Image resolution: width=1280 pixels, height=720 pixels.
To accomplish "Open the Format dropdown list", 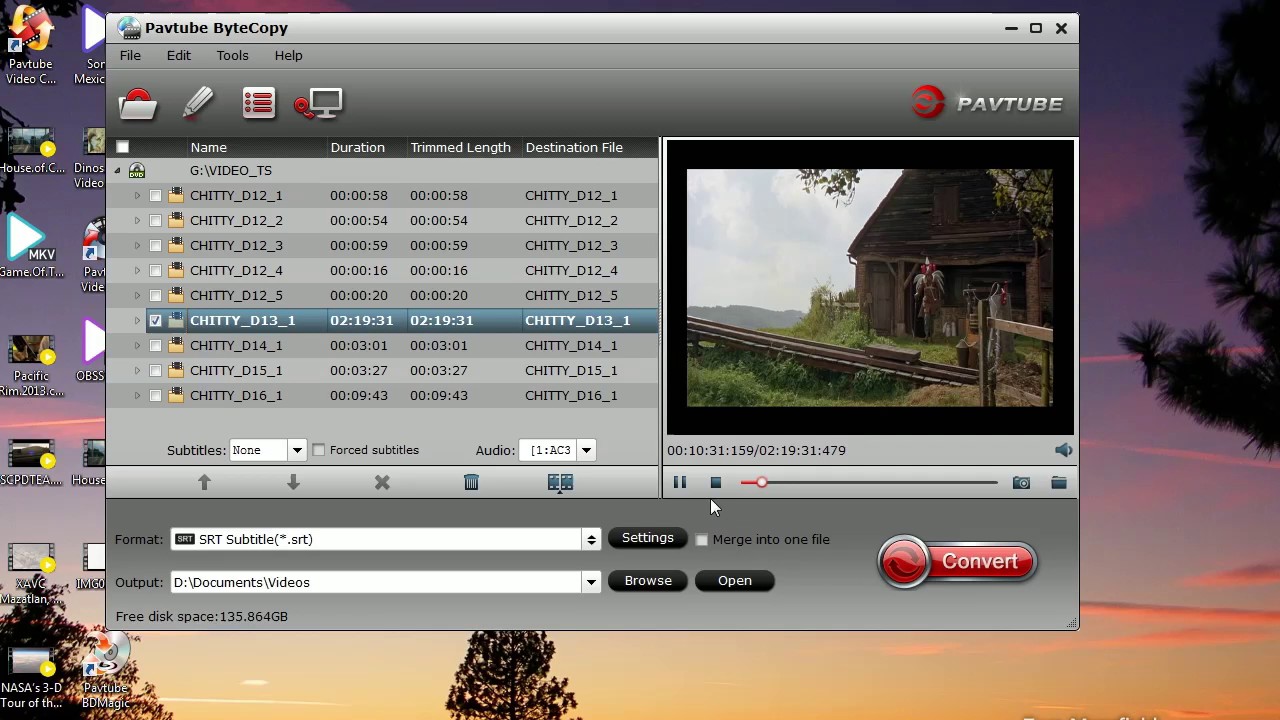I will click(591, 539).
